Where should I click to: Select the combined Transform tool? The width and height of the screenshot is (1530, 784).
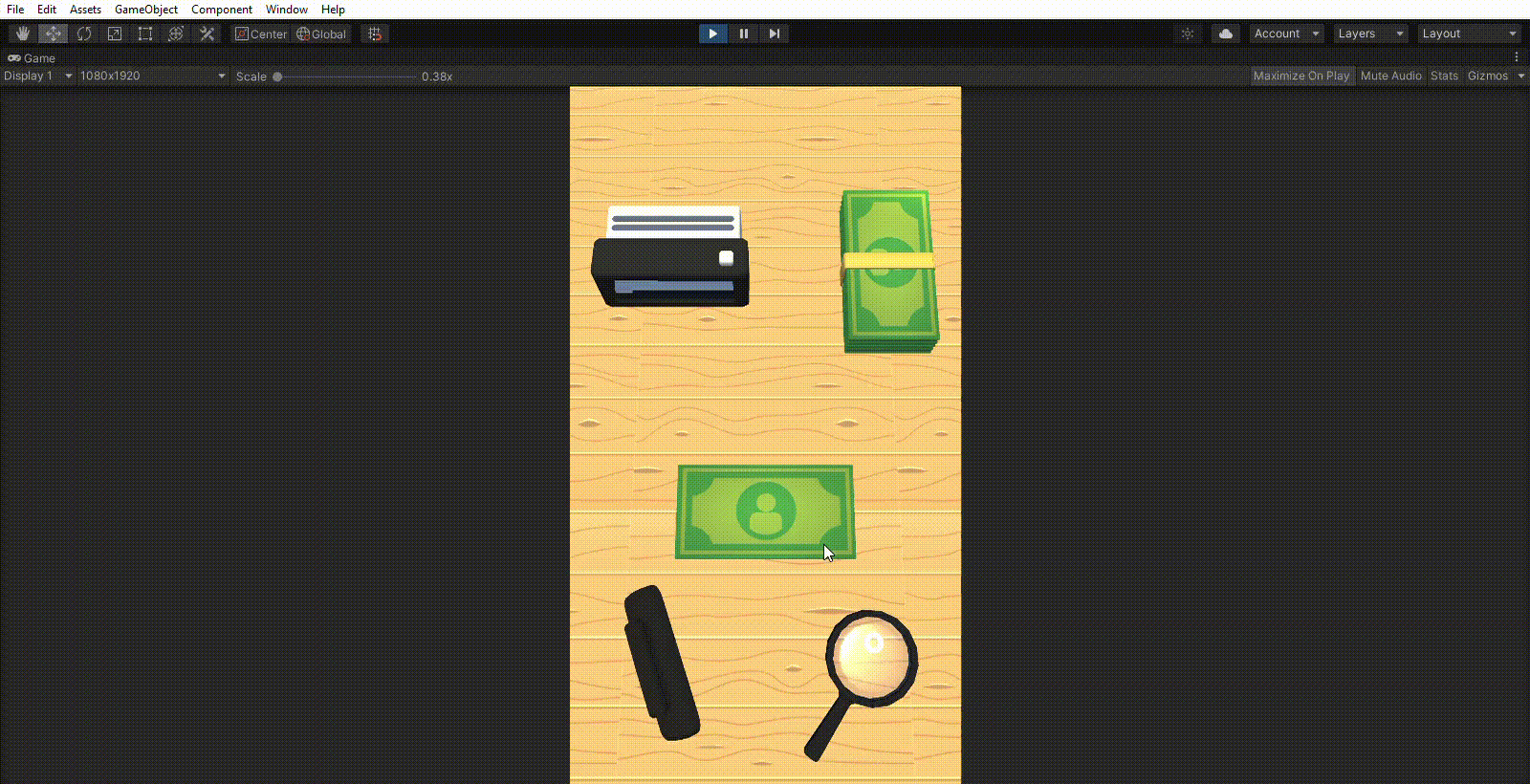[x=176, y=33]
